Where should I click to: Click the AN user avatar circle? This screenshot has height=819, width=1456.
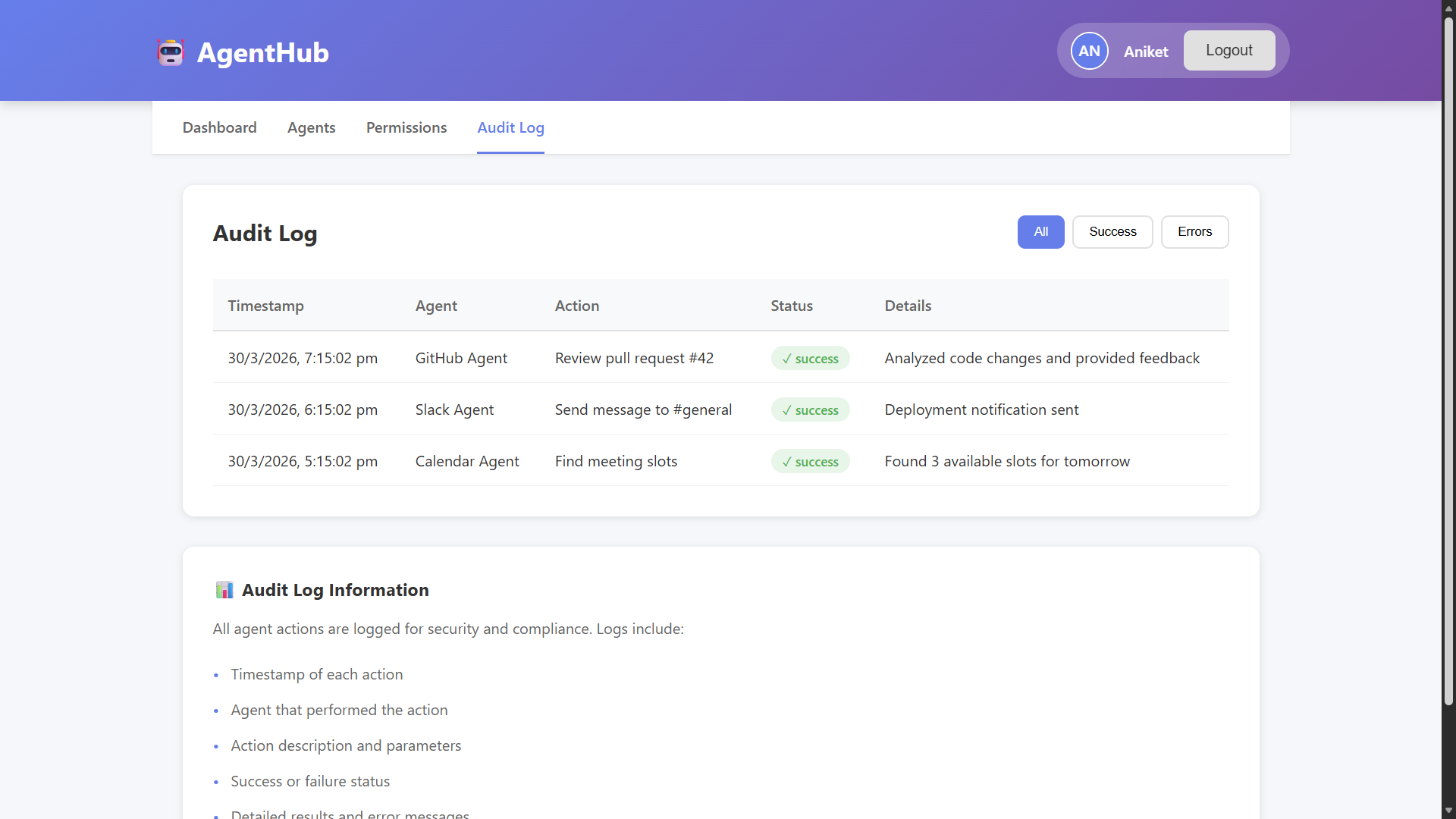(x=1089, y=51)
